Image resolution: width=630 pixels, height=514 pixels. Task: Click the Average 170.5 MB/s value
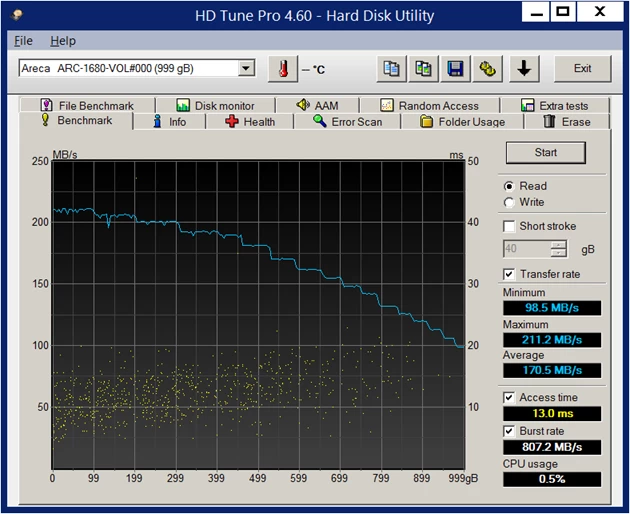pyautogui.click(x=552, y=371)
